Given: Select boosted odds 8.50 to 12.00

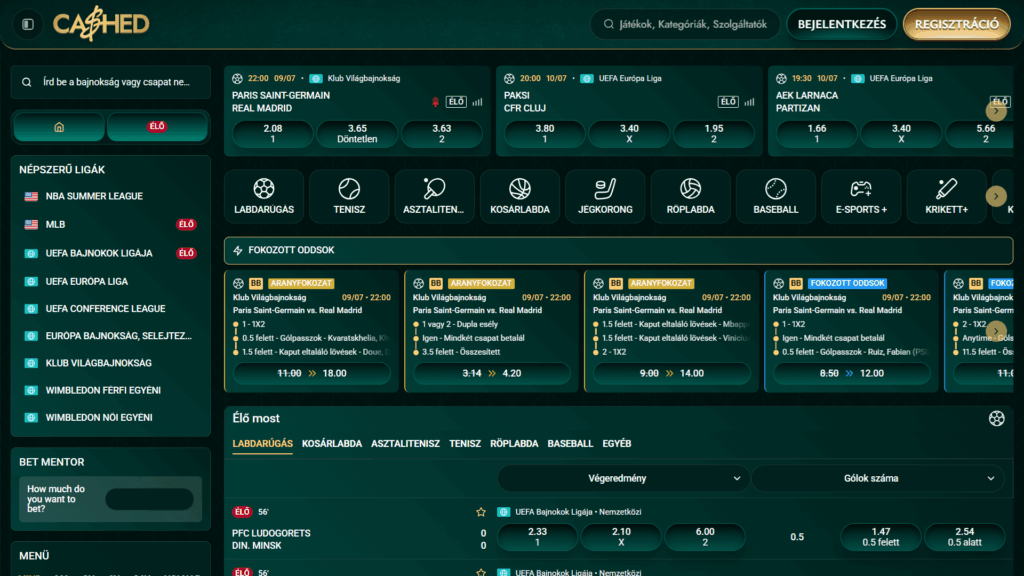Looking at the screenshot, I should click(x=852, y=374).
